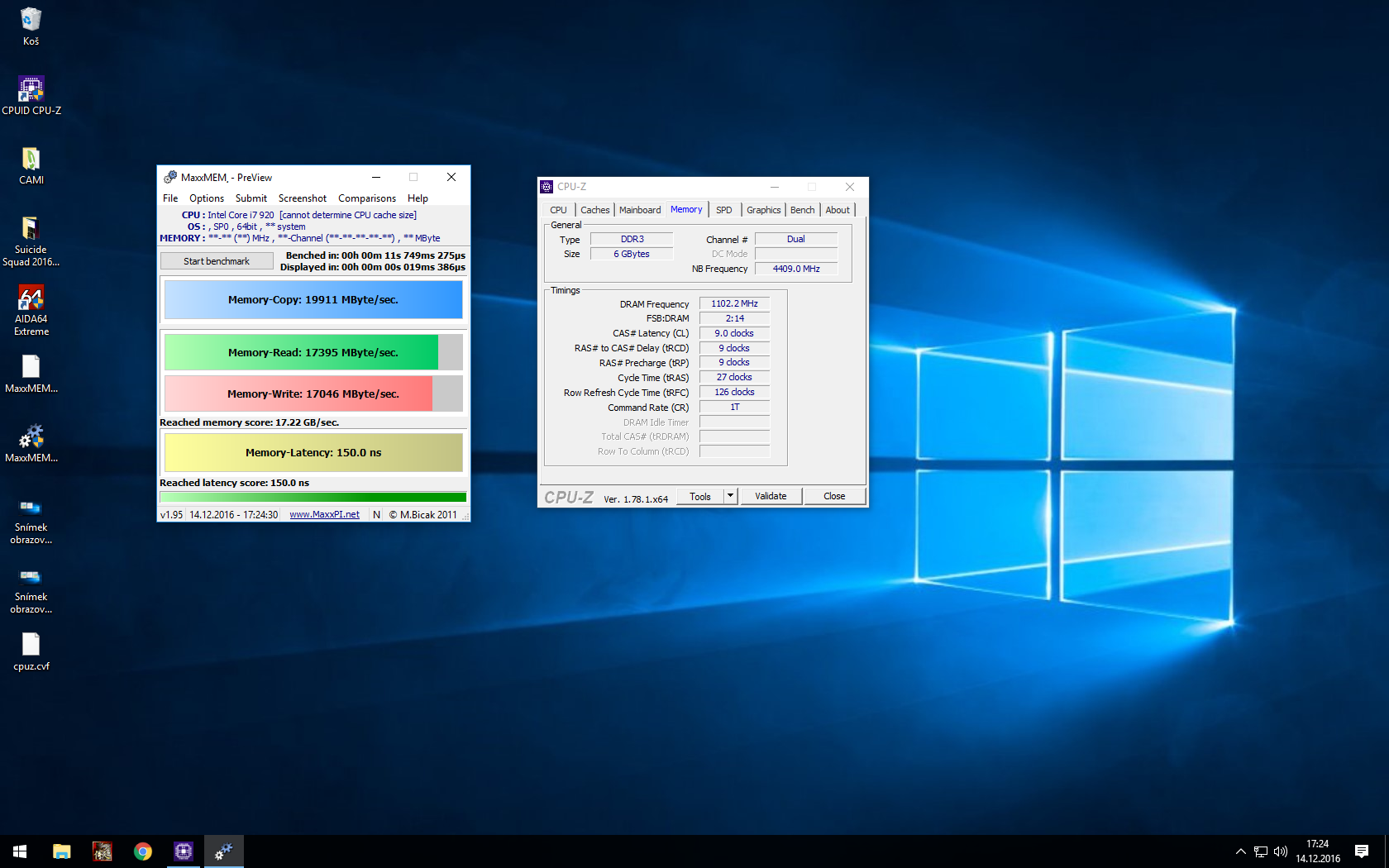1389x868 pixels.
Task: Click the v1.95 version text in MaxxMEM
Action: coord(172,515)
